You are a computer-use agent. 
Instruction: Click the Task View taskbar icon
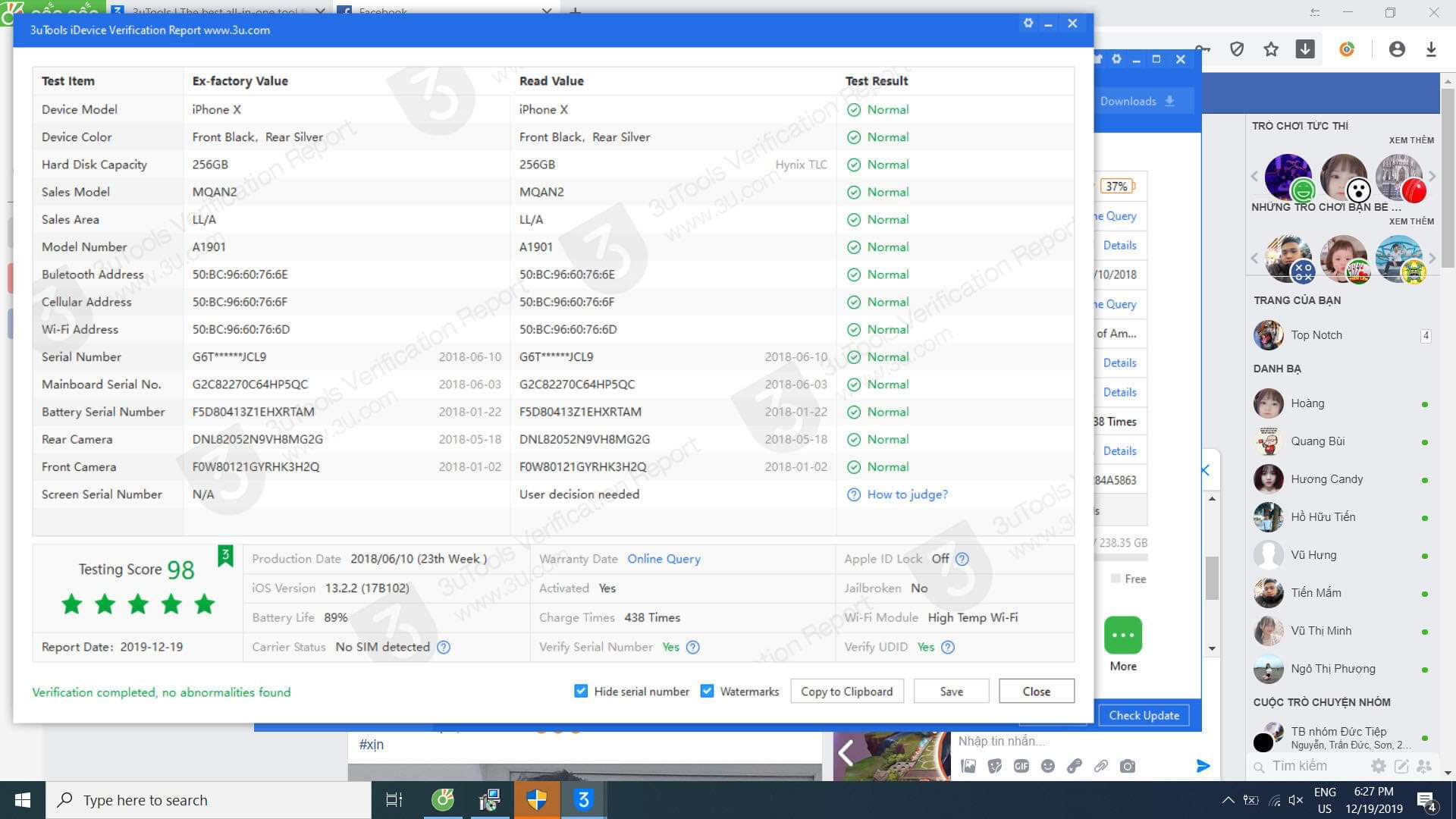[394, 800]
